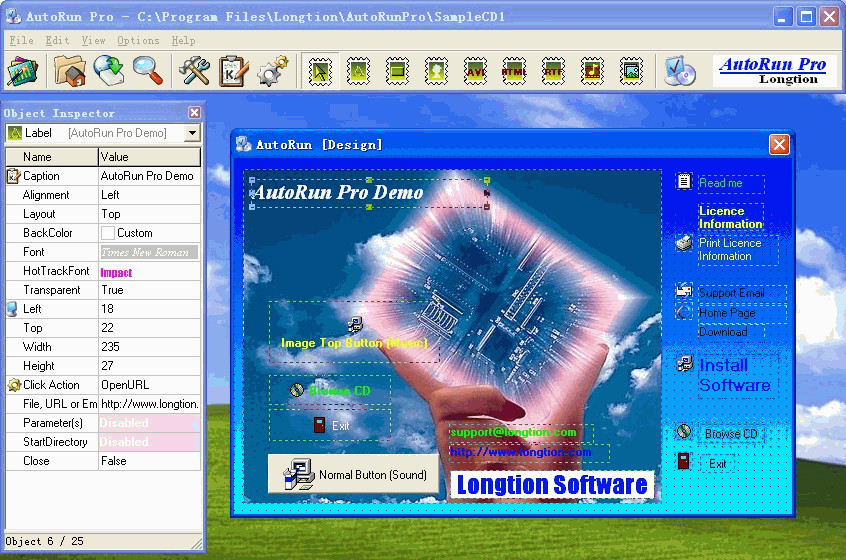Select the AVI stamp tool
This screenshot has height=560, width=846.
pyautogui.click(x=475, y=71)
